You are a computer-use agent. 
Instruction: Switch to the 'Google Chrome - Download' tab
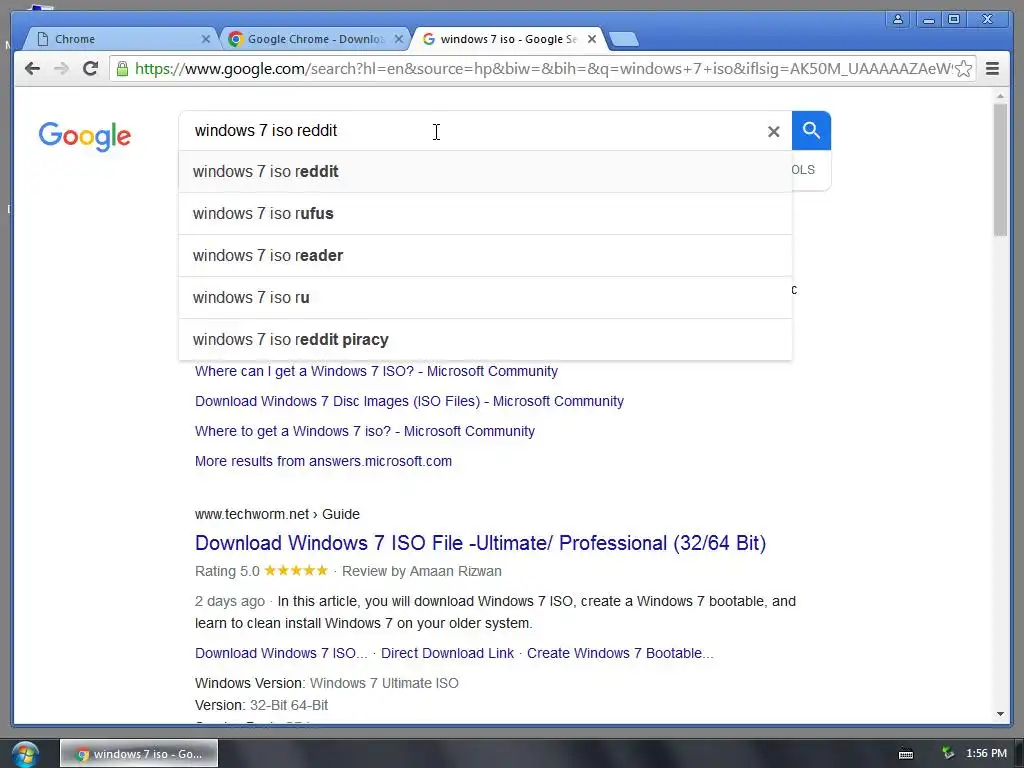[x=315, y=39]
